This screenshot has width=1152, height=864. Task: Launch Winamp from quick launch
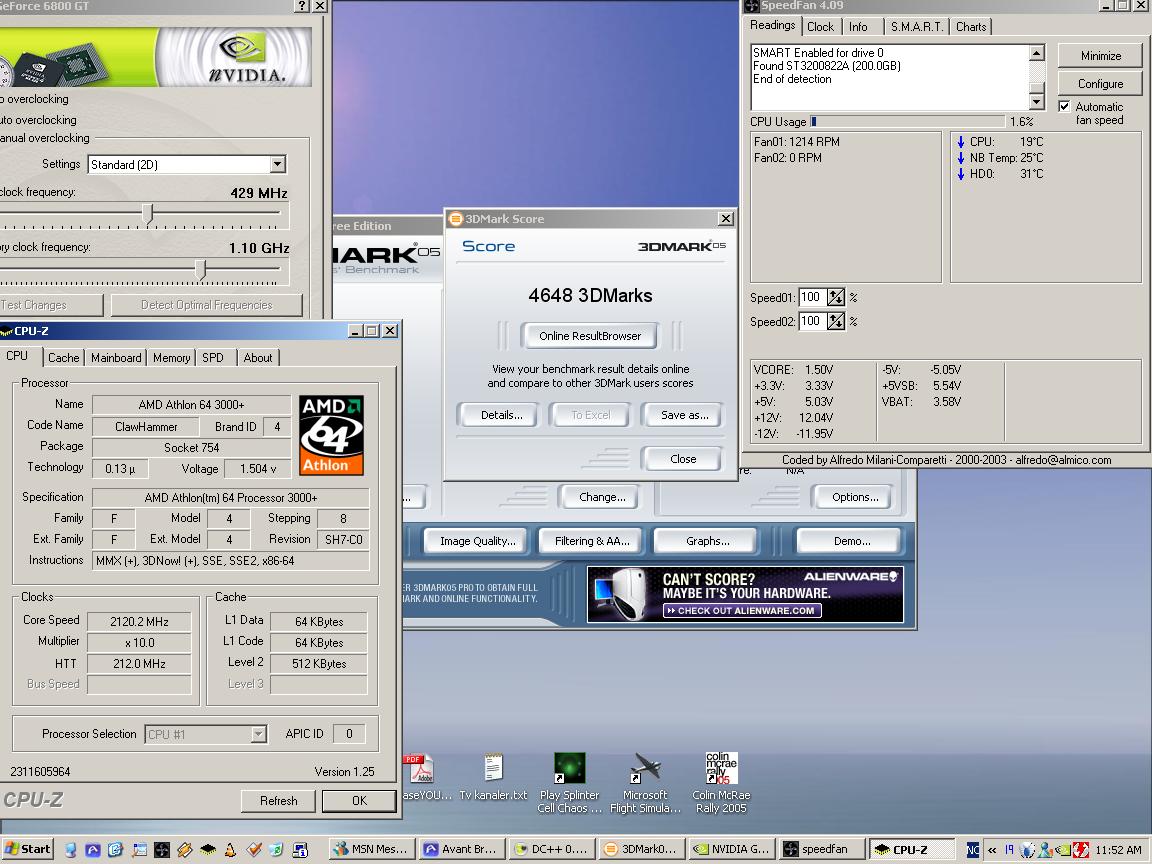(x=184, y=850)
